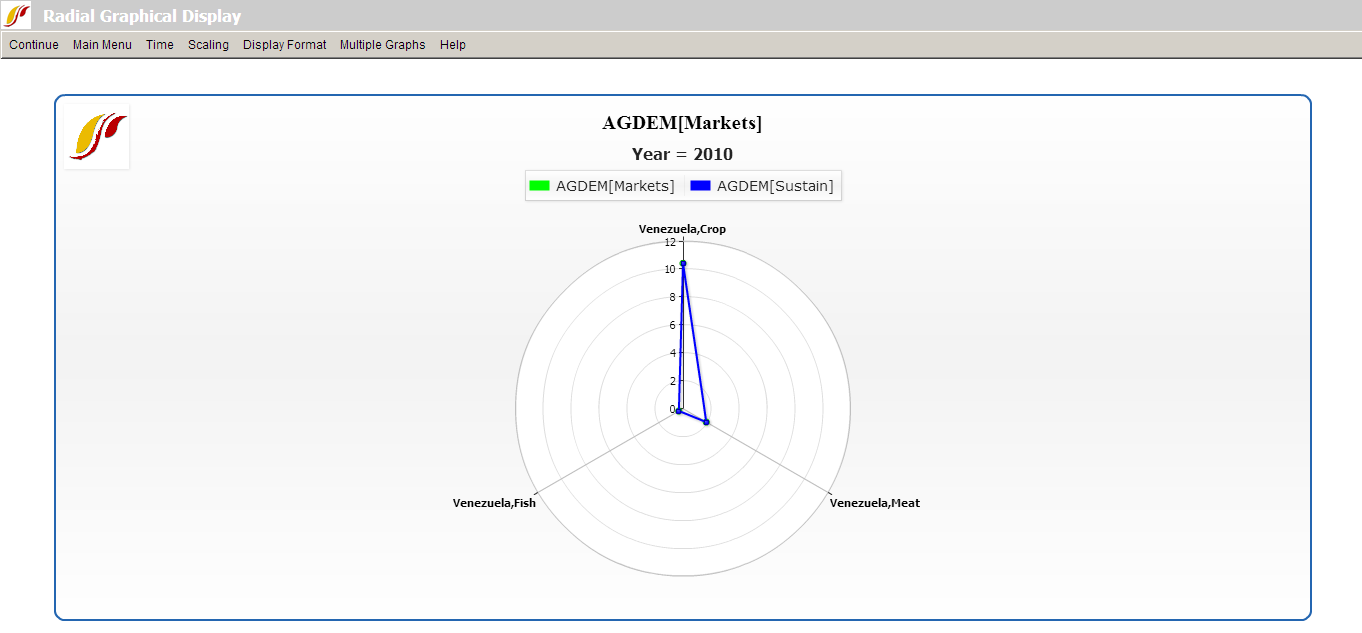This screenshot has height=633, width=1362.
Task: Open the Continue menu
Action: (34, 45)
